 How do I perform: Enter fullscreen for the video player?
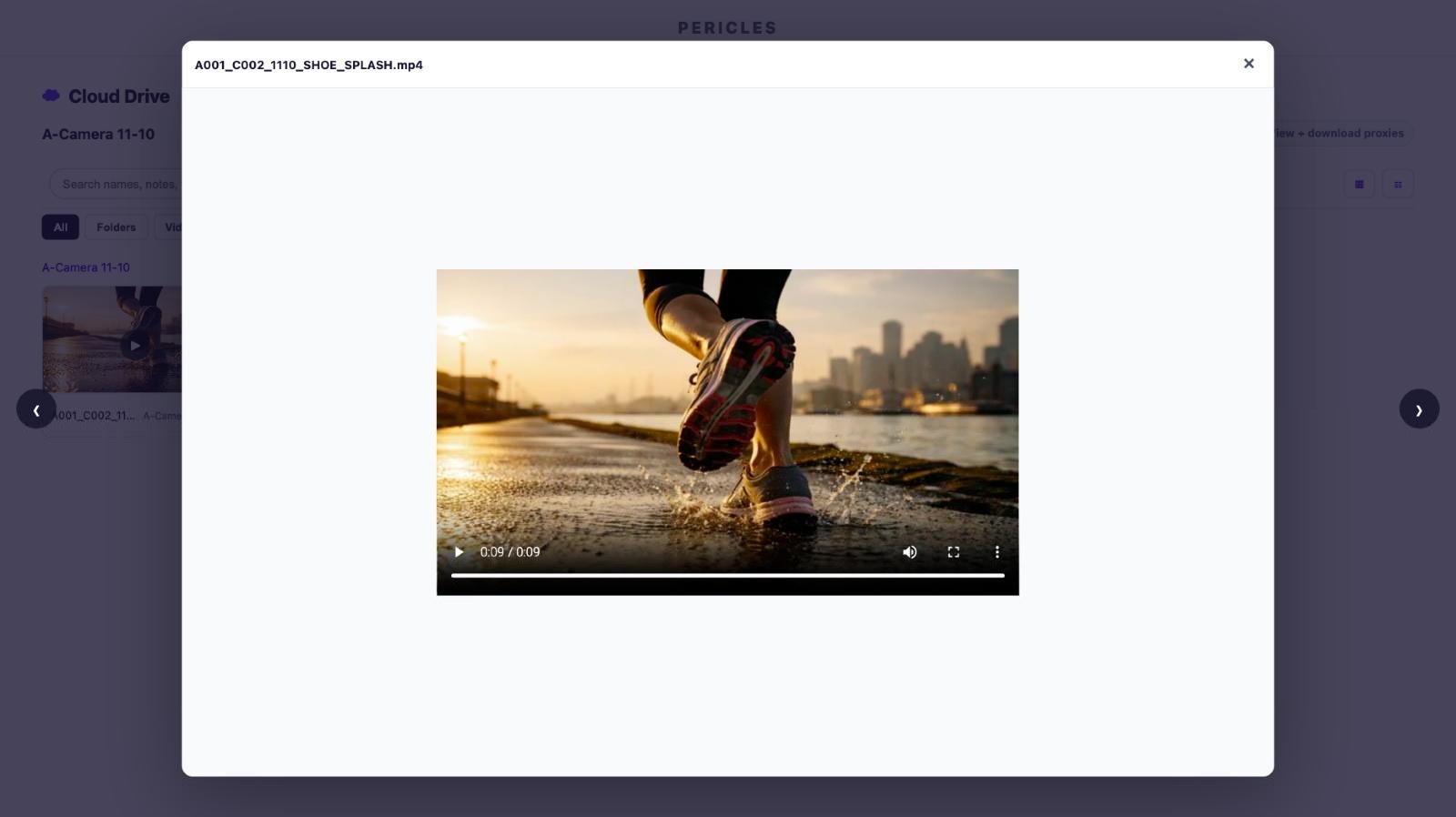[x=953, y=552]
